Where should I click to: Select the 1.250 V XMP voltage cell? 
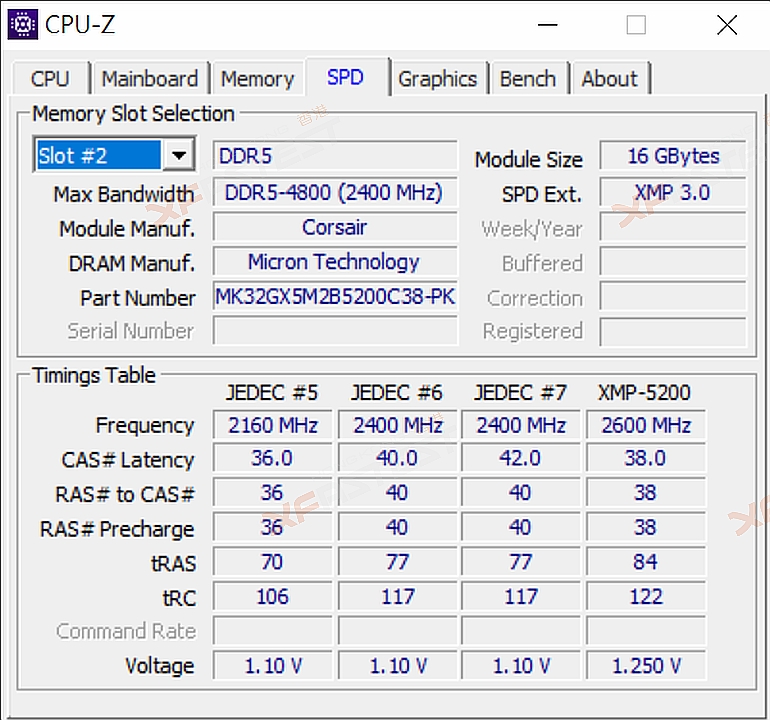(646, 666)
